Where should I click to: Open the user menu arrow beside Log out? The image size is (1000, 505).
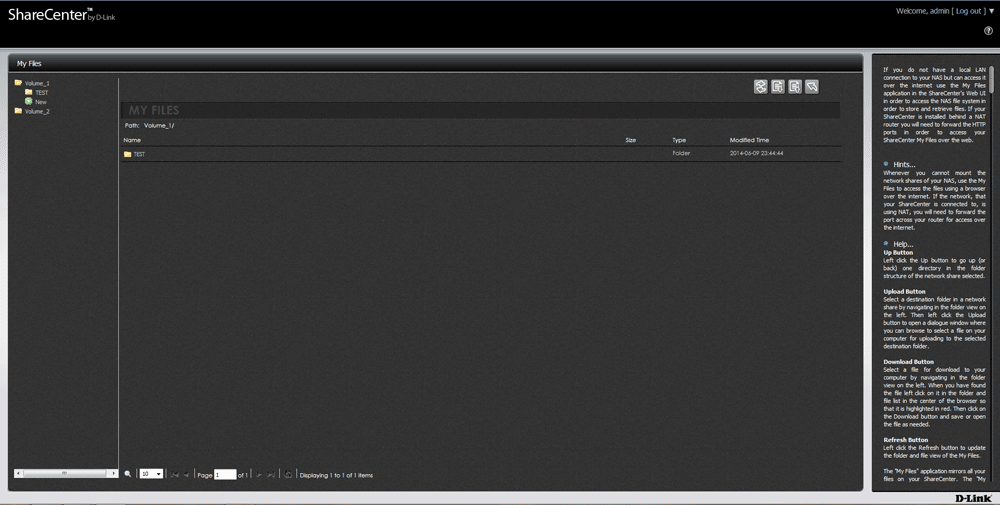click(x=991, y=11)
